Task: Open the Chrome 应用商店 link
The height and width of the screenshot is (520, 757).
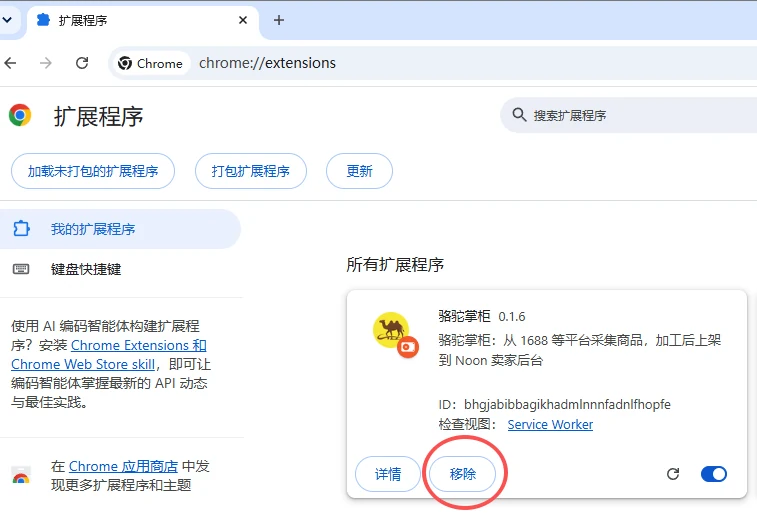Action: (x=124, y=466)
